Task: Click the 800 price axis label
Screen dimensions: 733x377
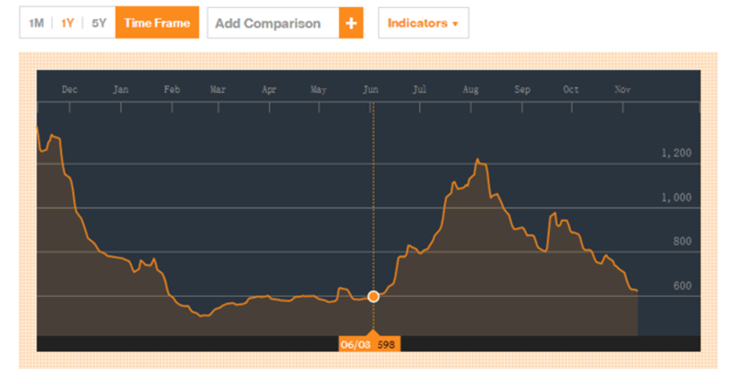Action: coord(683,241)
